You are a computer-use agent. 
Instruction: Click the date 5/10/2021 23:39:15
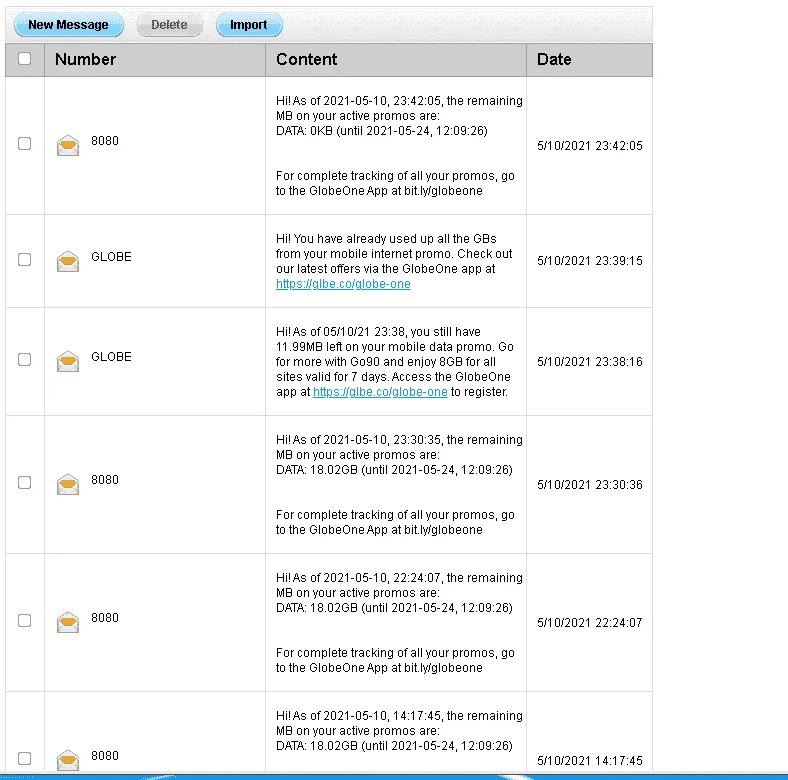589,261
